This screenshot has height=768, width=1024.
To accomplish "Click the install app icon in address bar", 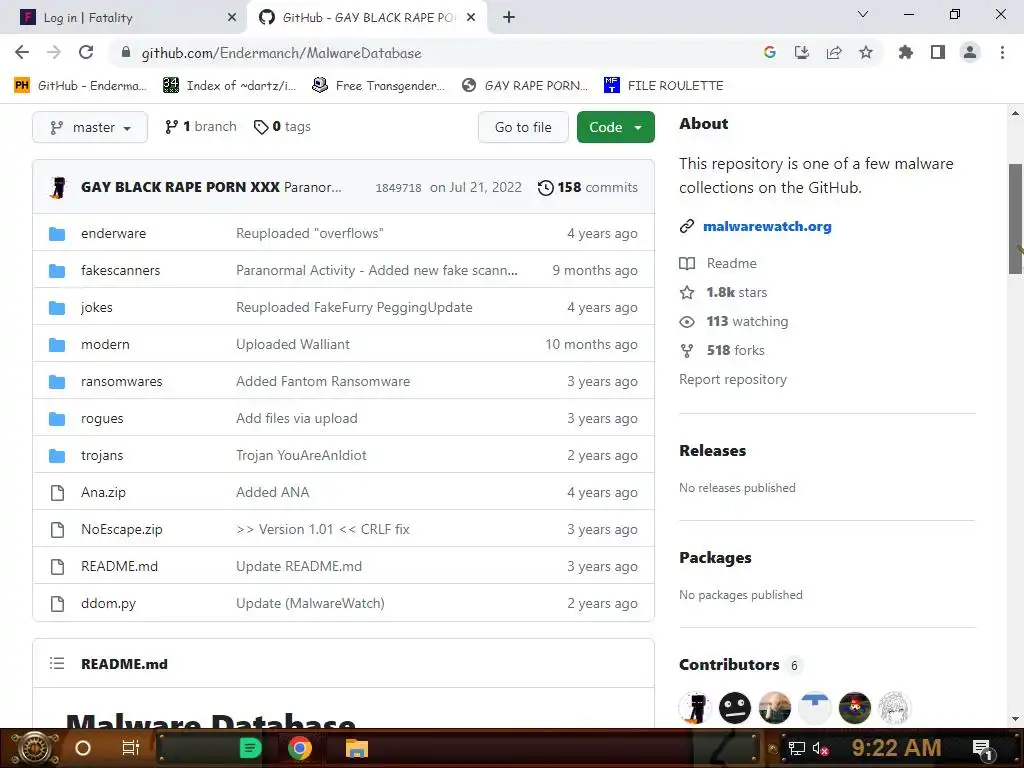I will coord(802,52).
